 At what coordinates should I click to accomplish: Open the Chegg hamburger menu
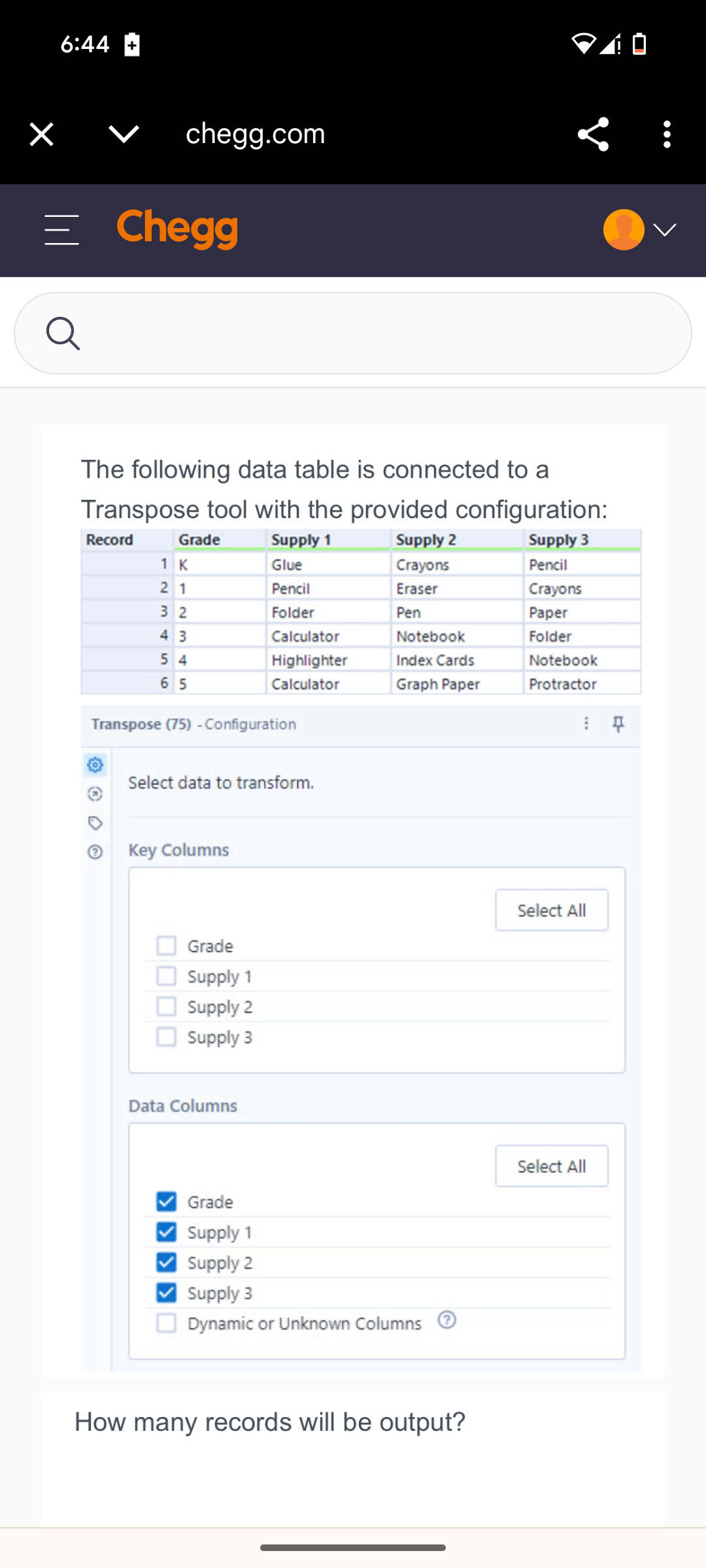(x=61, y=230)
